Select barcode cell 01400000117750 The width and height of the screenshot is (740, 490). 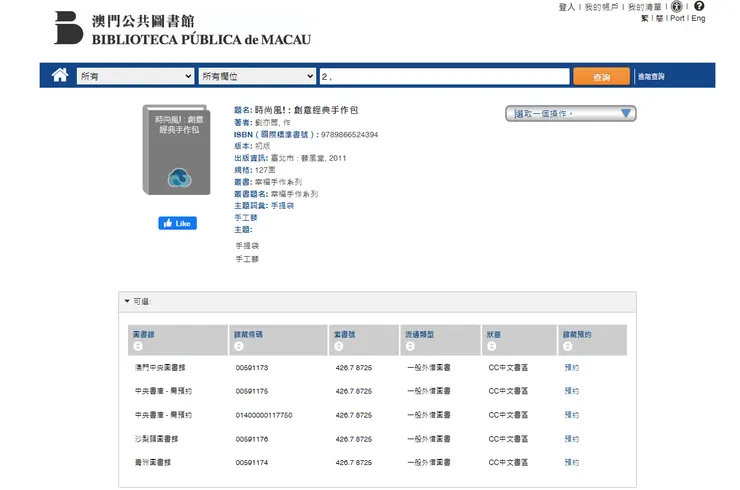264,415
